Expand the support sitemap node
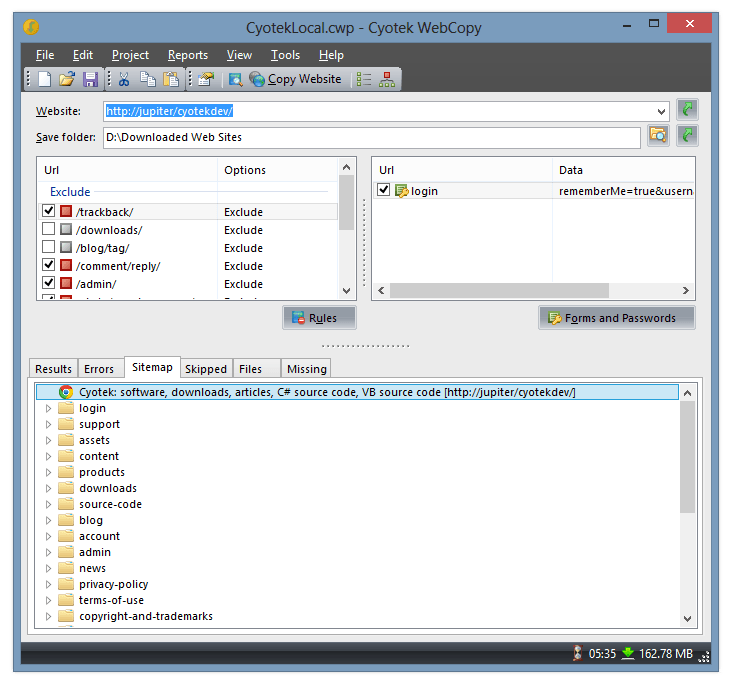The image size is (736, 691). (48, 424)
